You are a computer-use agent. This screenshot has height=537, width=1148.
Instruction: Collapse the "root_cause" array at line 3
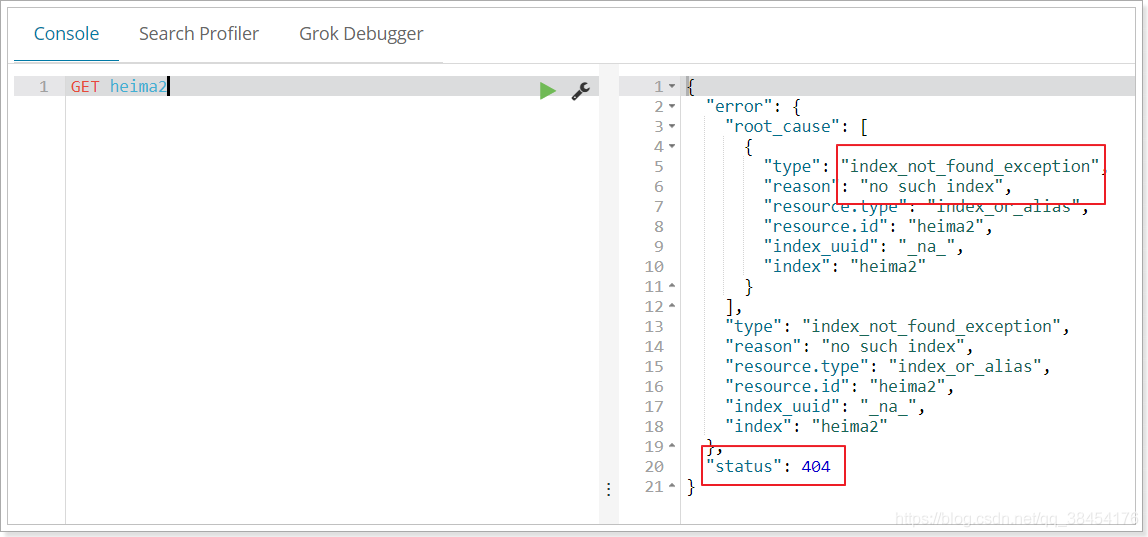pos(673,127)
